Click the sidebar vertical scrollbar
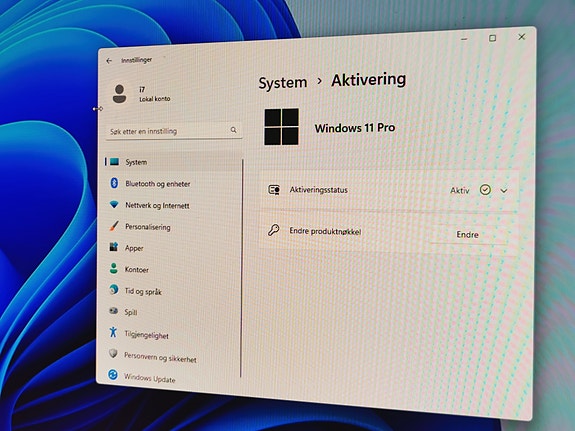 242,268
